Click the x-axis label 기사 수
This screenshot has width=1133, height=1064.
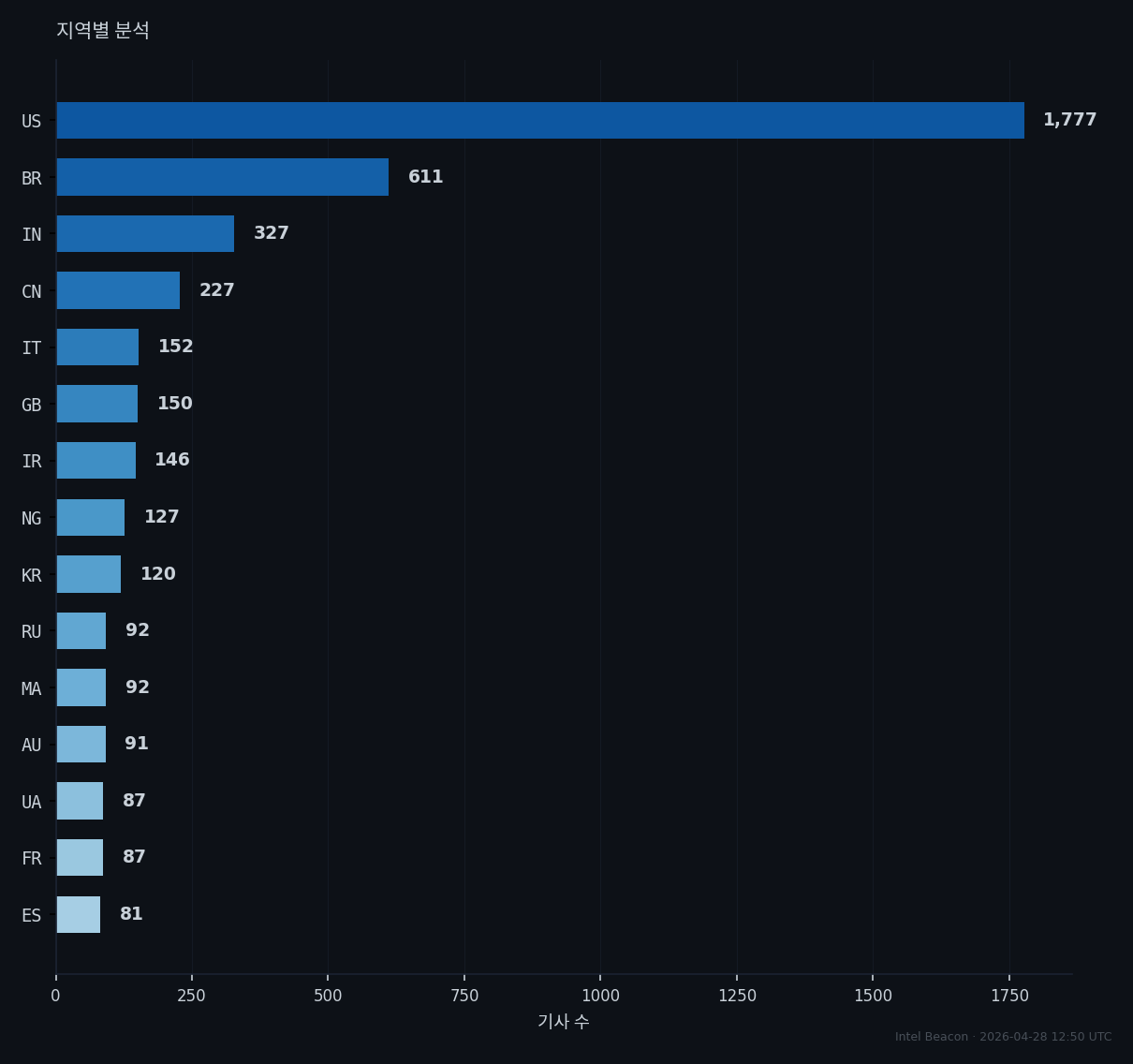564,1022
